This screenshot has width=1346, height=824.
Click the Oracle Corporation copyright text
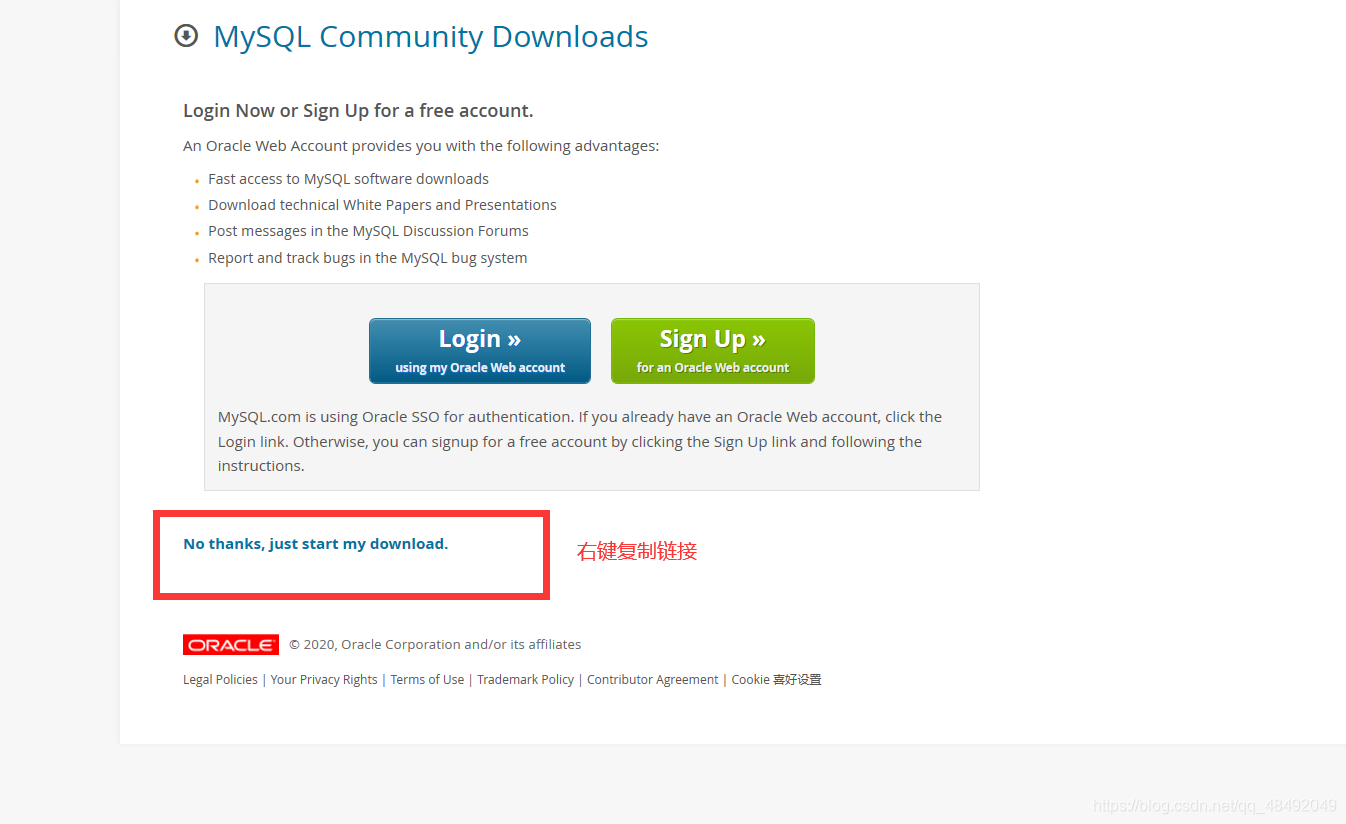click(x=435, y=645)
